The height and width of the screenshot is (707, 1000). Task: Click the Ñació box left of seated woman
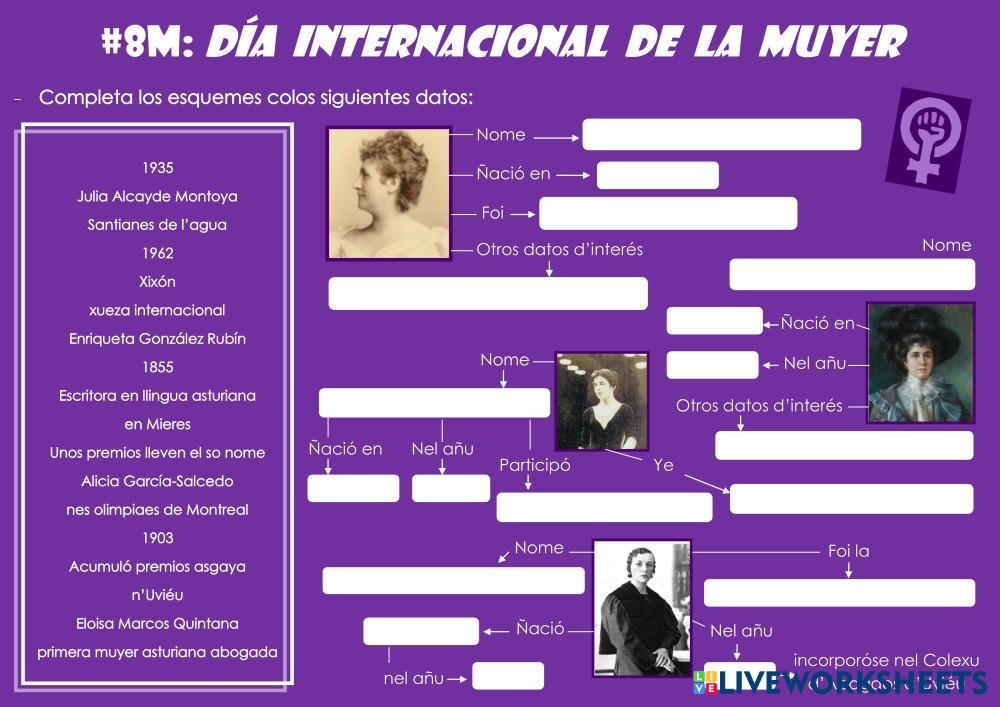coord(421,631)
